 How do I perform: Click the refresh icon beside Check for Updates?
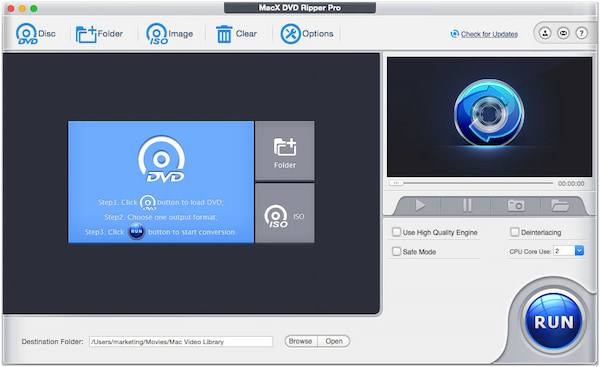click(x=454, y=34)
